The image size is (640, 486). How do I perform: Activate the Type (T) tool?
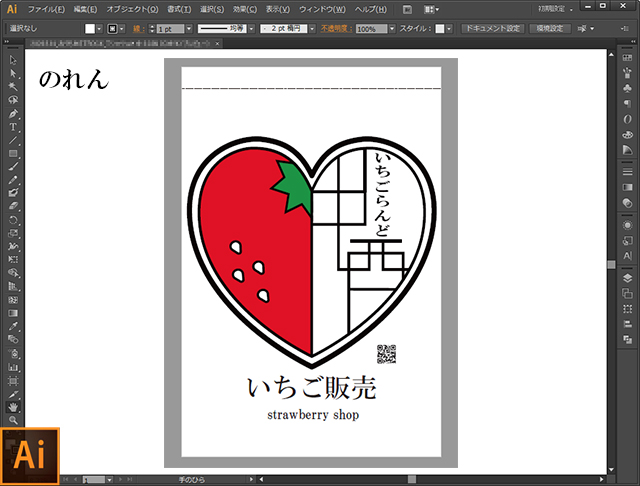pos(13,127)
